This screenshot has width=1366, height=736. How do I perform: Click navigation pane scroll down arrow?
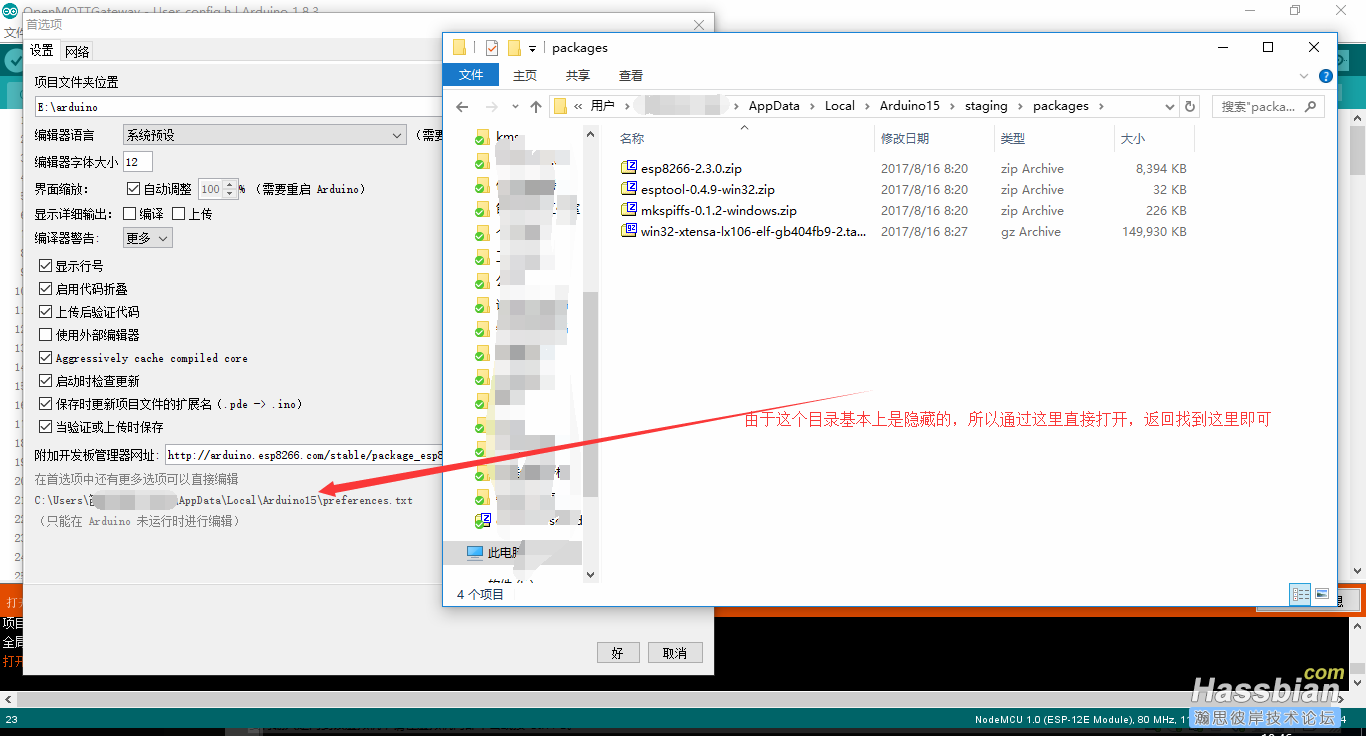pos(590,575)
